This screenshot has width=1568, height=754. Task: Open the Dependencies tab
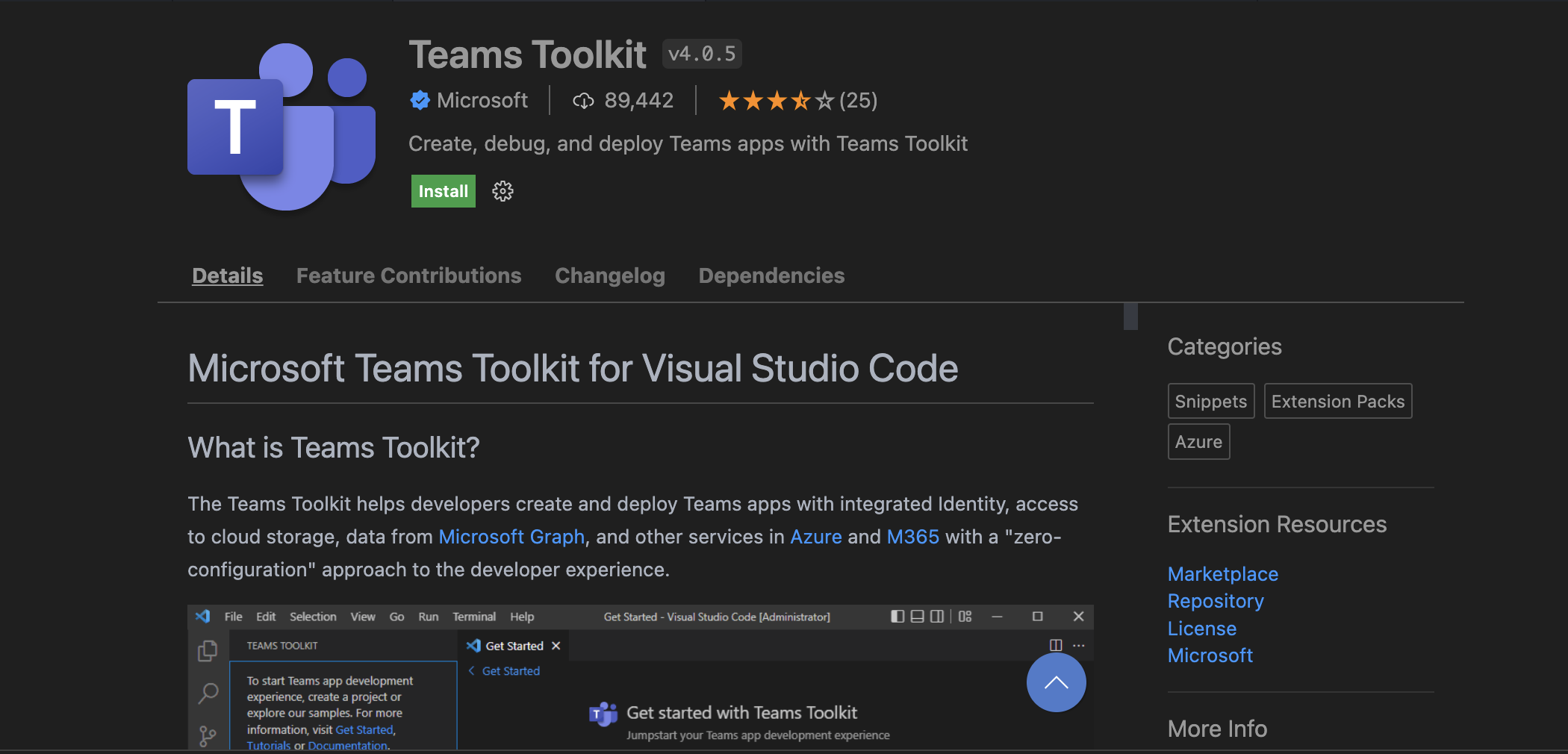(x=771, y=275)
